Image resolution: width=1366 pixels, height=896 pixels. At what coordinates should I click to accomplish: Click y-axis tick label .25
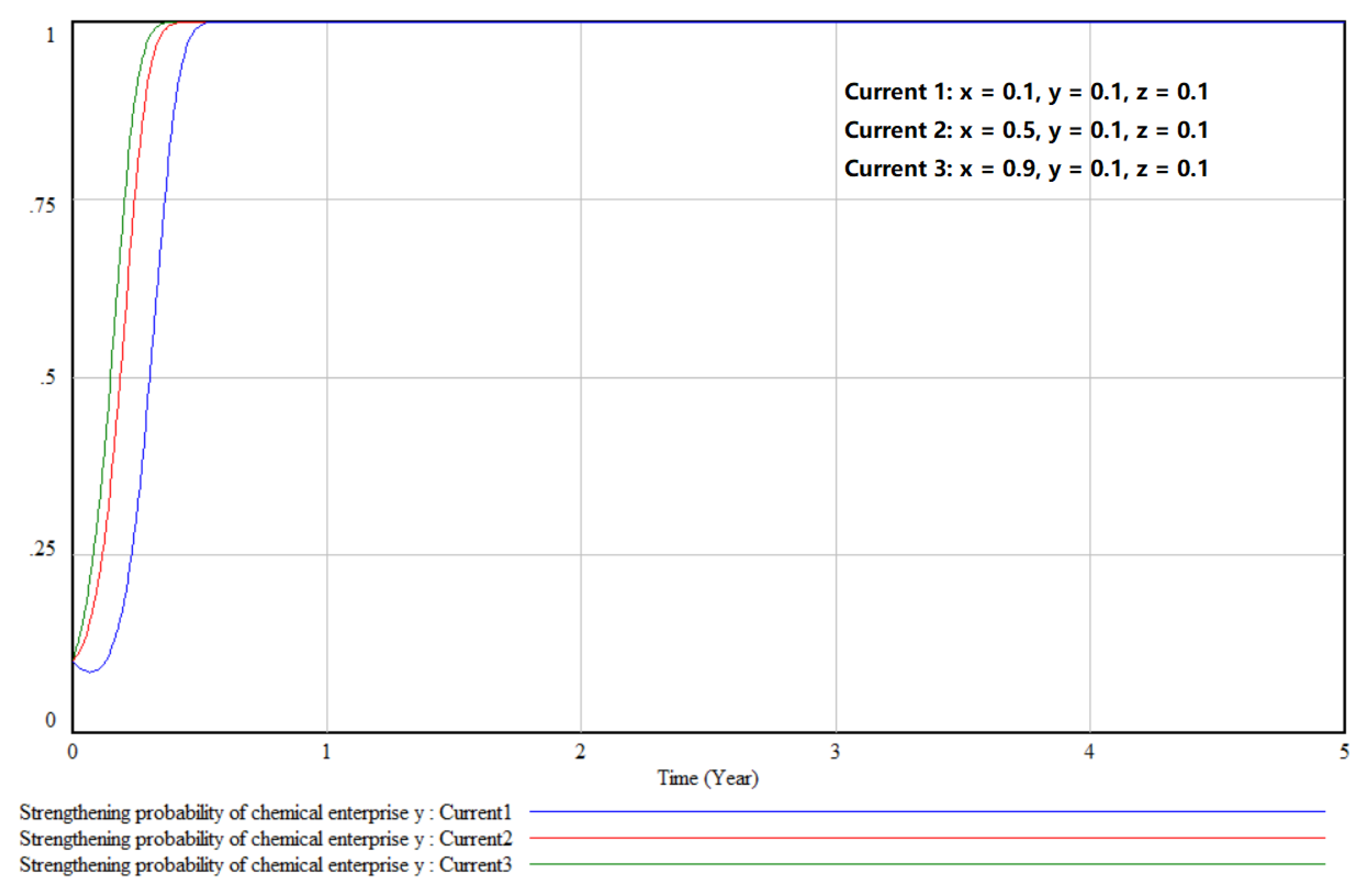(x=43, y=549)
